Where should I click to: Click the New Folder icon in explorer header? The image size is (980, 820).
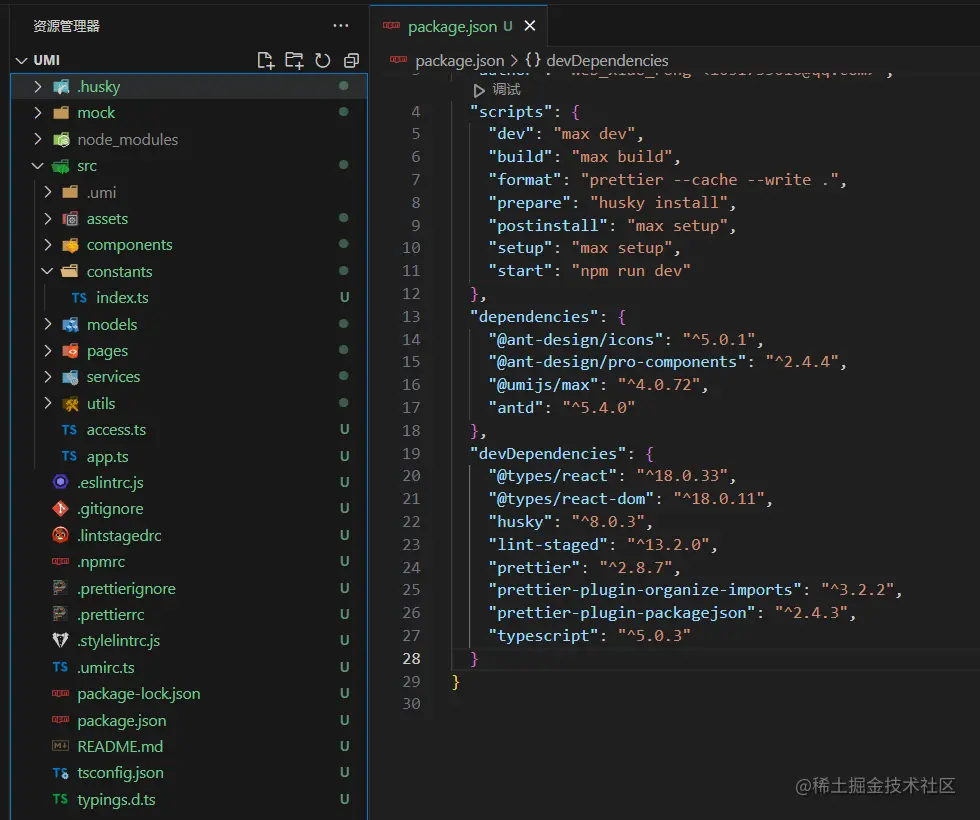tap(294, 60)
